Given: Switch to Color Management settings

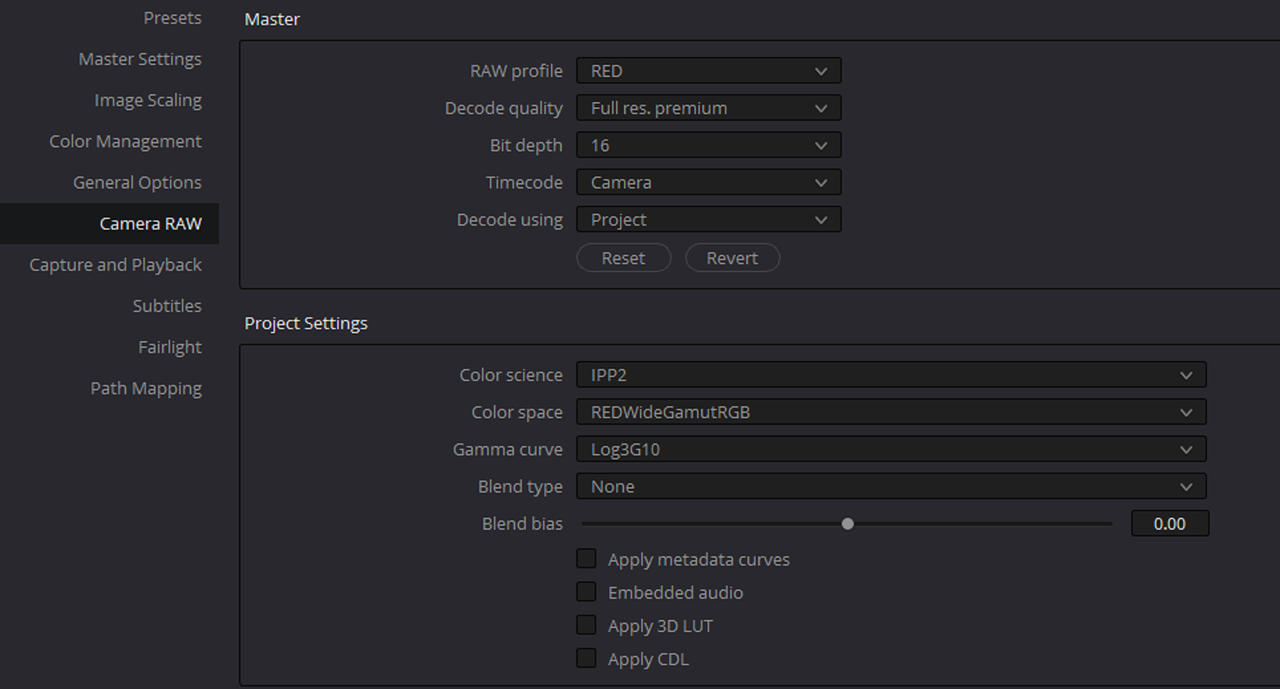Looking at the screenshot, I should tap(126, 141).
